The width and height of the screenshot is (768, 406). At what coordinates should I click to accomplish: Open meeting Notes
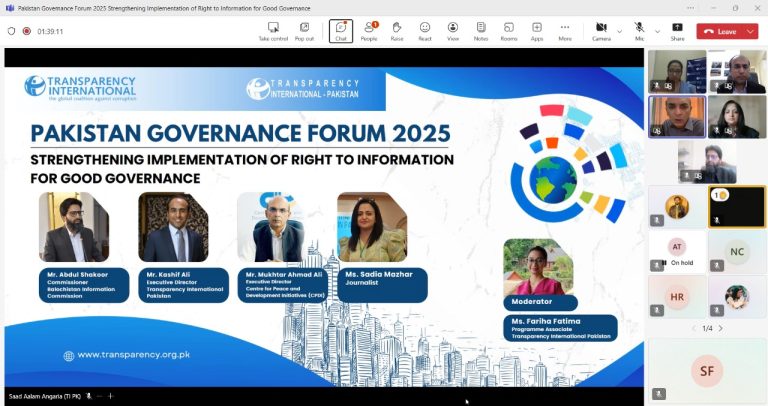click(481, 30)
